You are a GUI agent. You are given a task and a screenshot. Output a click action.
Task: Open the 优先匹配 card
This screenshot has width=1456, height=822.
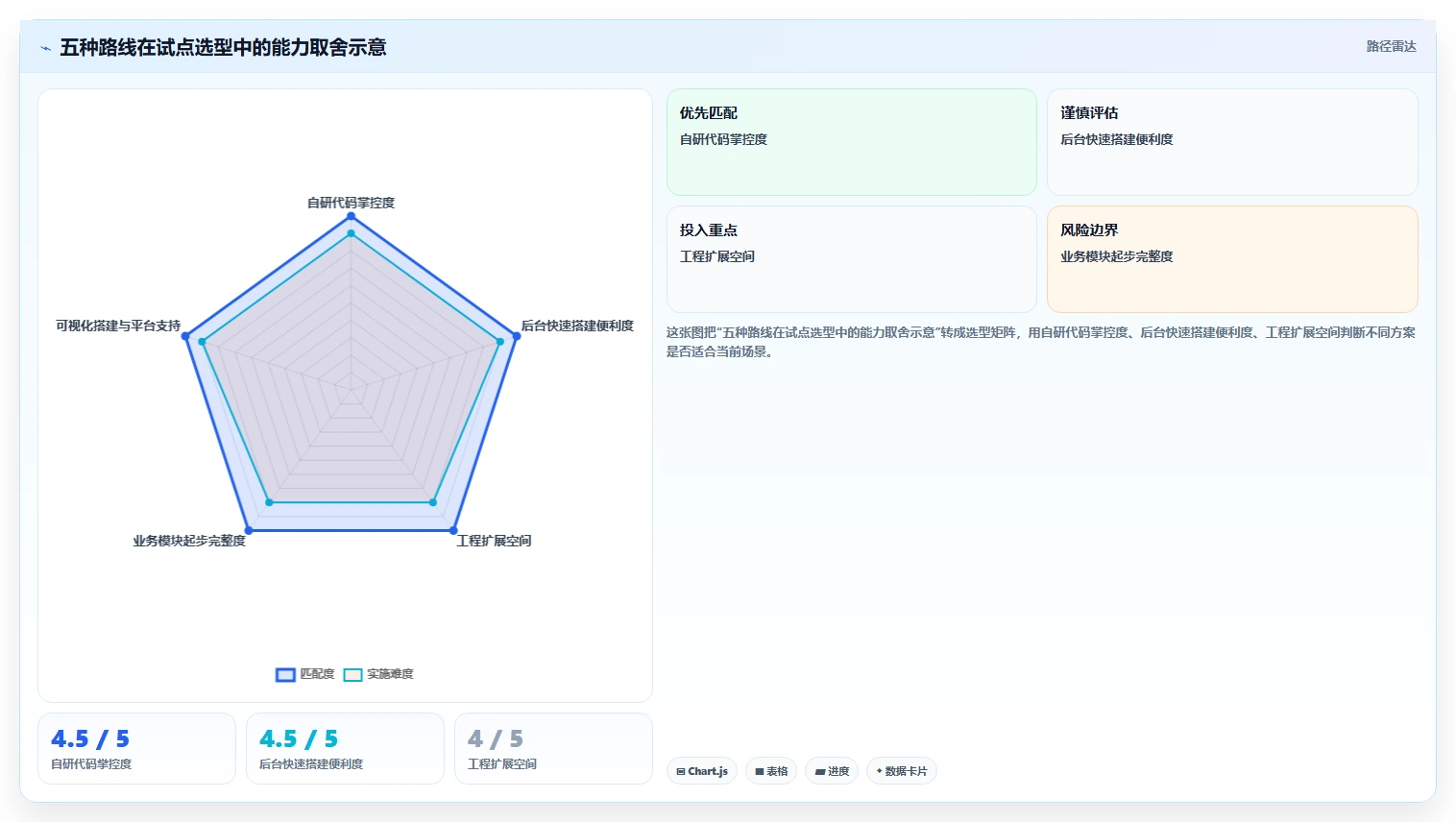pos(852,142)
